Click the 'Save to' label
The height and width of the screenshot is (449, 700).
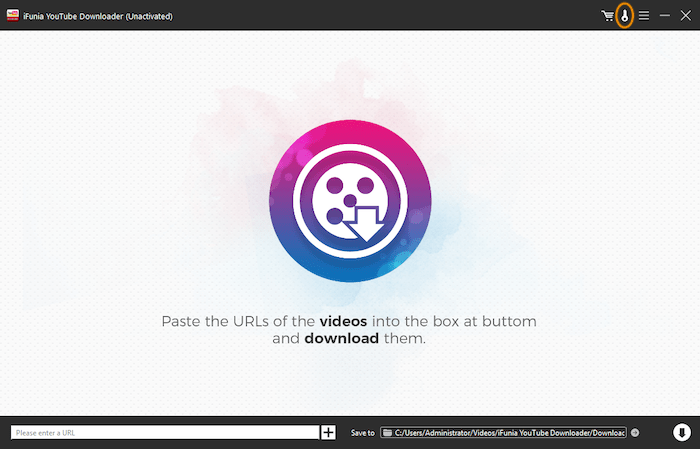coord(362,433)
